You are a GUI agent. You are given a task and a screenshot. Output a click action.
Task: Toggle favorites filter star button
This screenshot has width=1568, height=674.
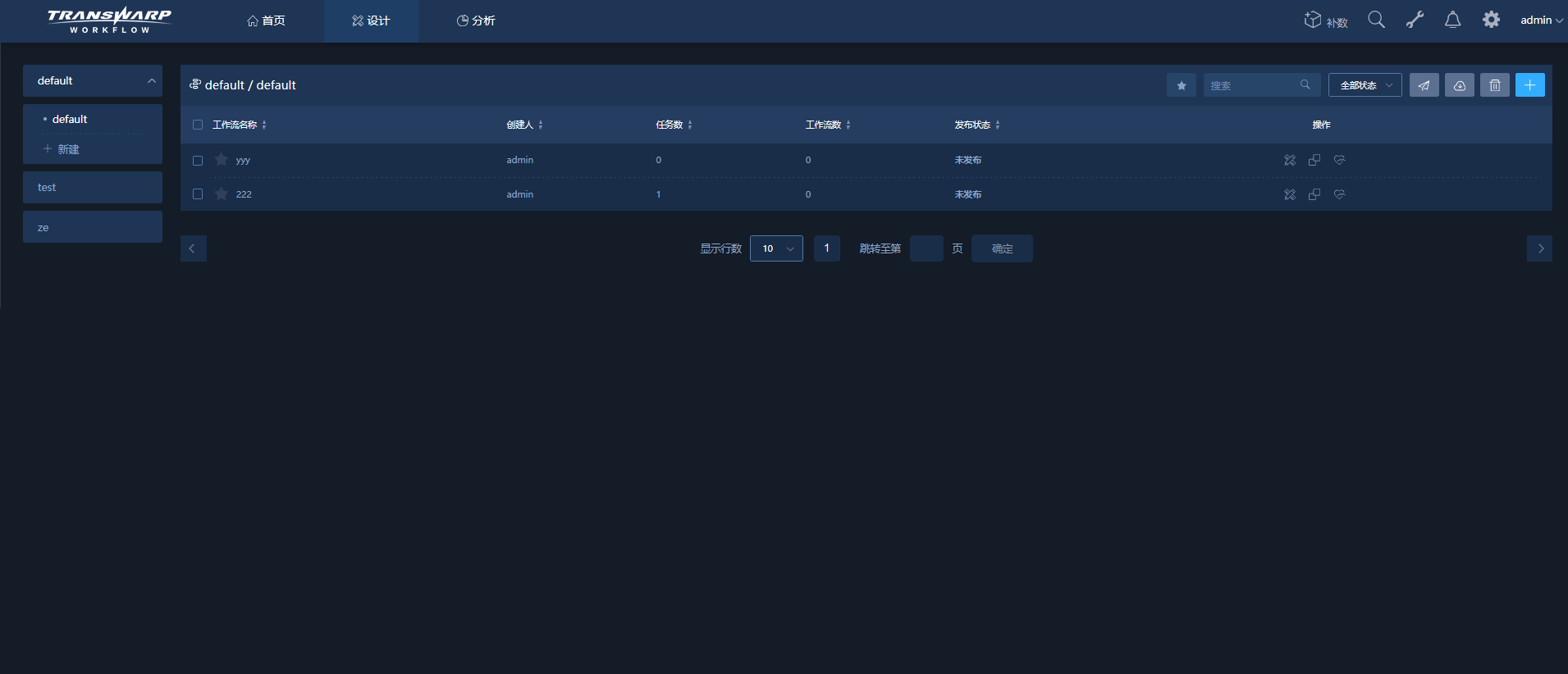tap(1181, 85)
